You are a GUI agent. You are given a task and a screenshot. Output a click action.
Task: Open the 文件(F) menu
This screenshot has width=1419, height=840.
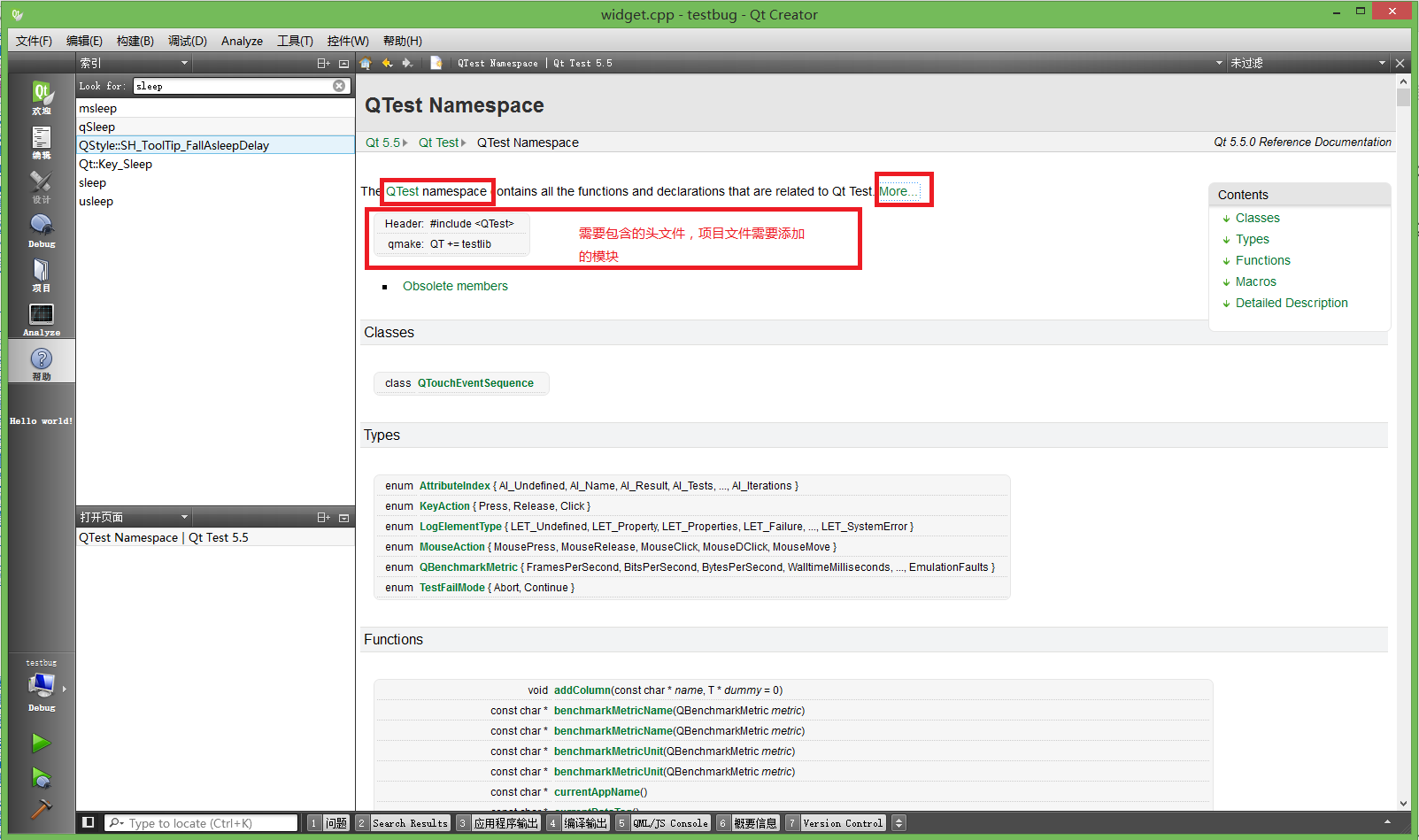tap(34, 41)
